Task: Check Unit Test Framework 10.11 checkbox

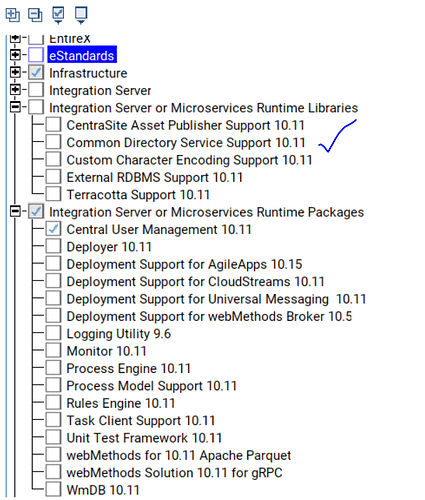Action: point(53,437)
